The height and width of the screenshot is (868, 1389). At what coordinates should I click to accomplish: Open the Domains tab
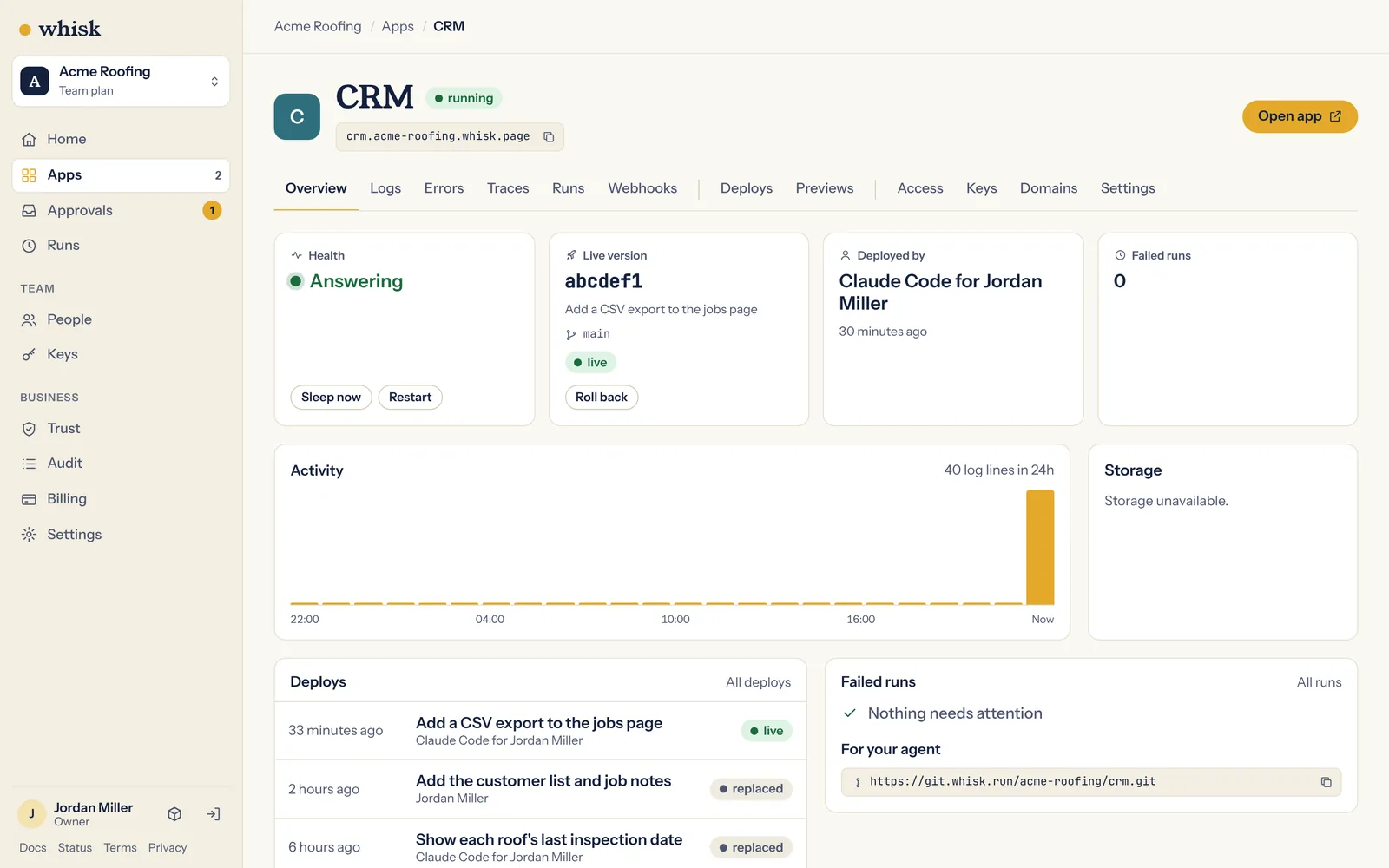pyautogui.click(x=1049, y=188)
